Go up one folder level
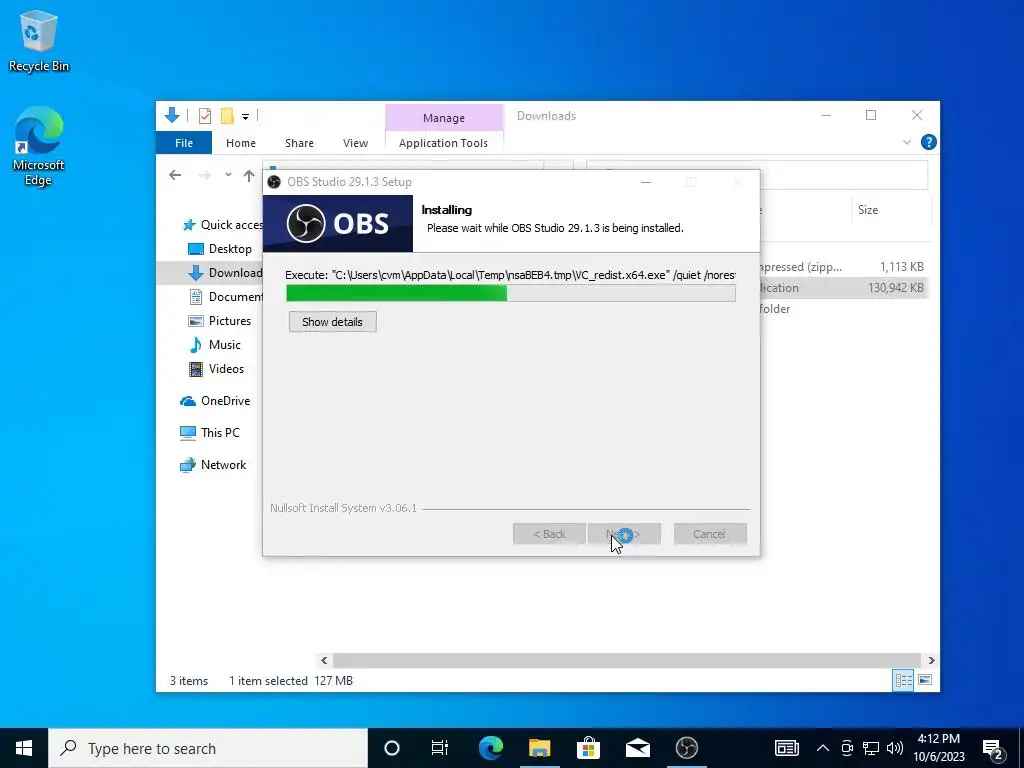The width and height of the screenshot is (1024, 768). [249, 175]
